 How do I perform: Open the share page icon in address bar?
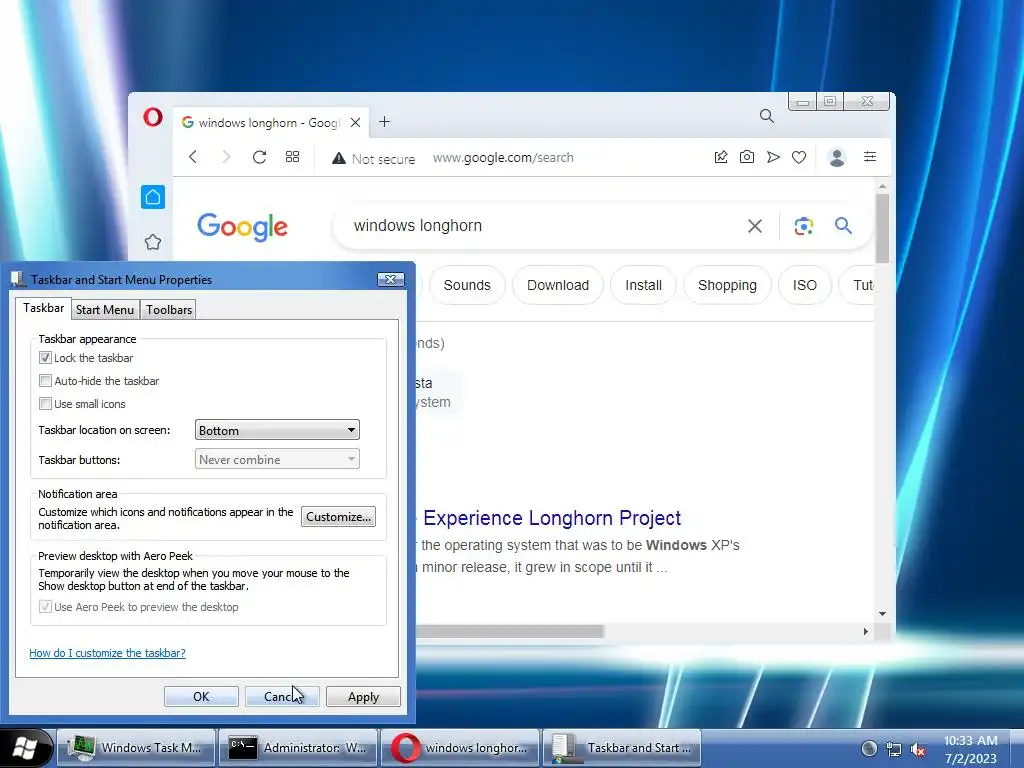tap(721, 157)
